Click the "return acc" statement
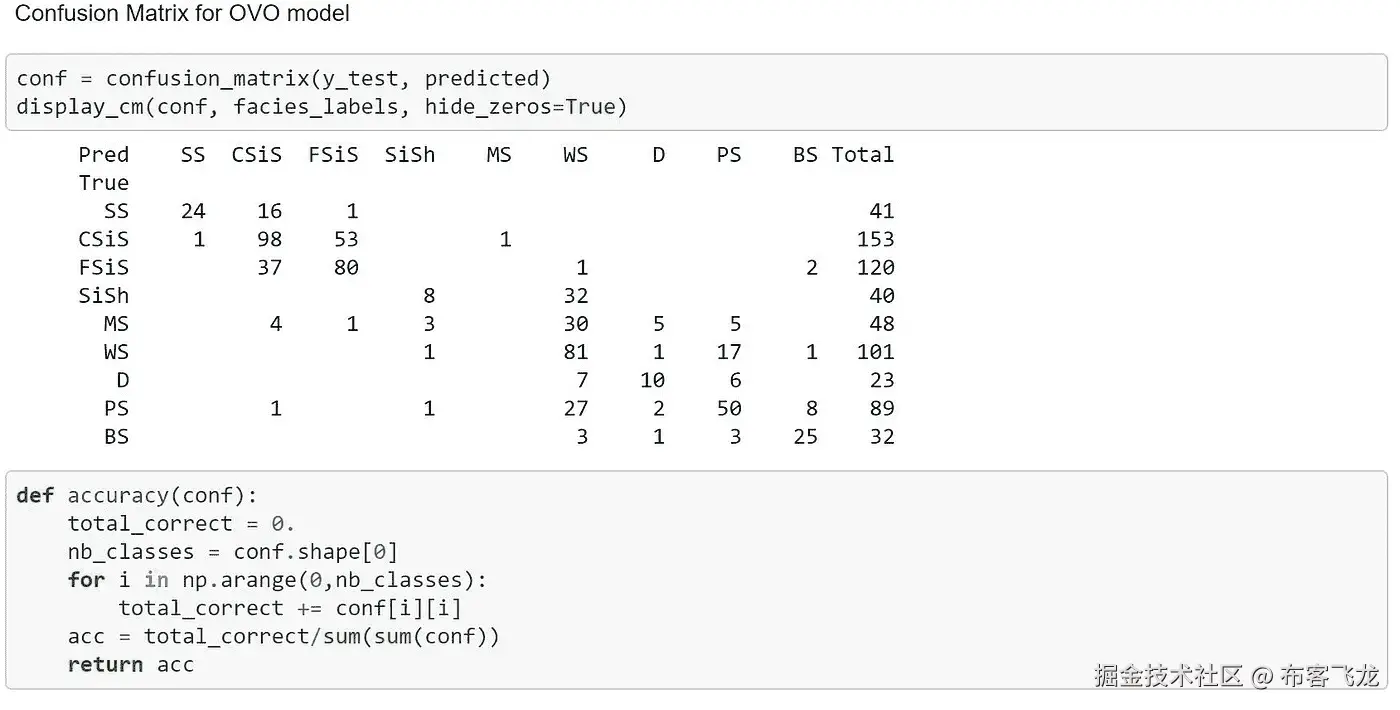 tap(130, 665)
